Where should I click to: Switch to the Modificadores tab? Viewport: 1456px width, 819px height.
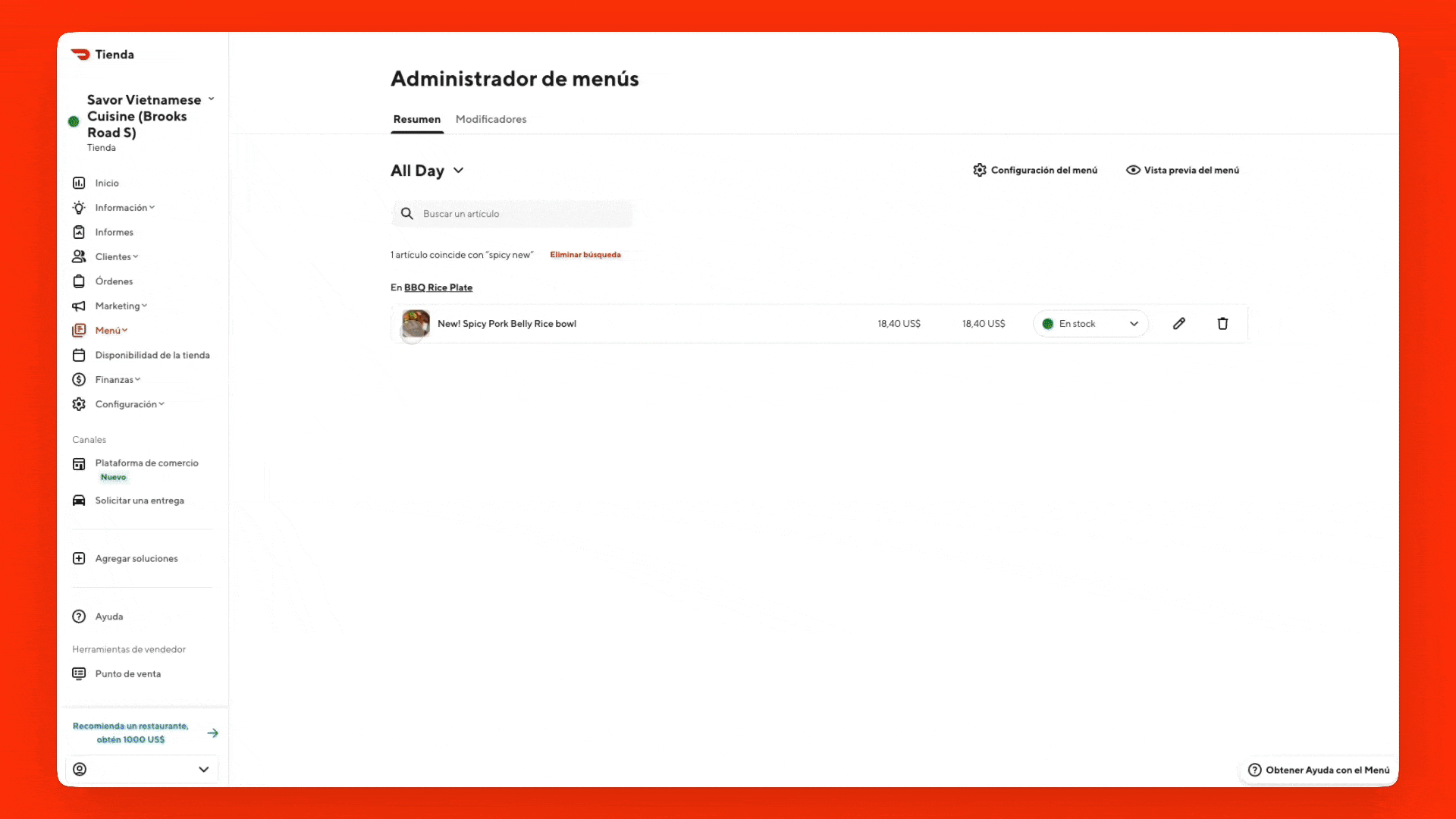coord(491,119)
